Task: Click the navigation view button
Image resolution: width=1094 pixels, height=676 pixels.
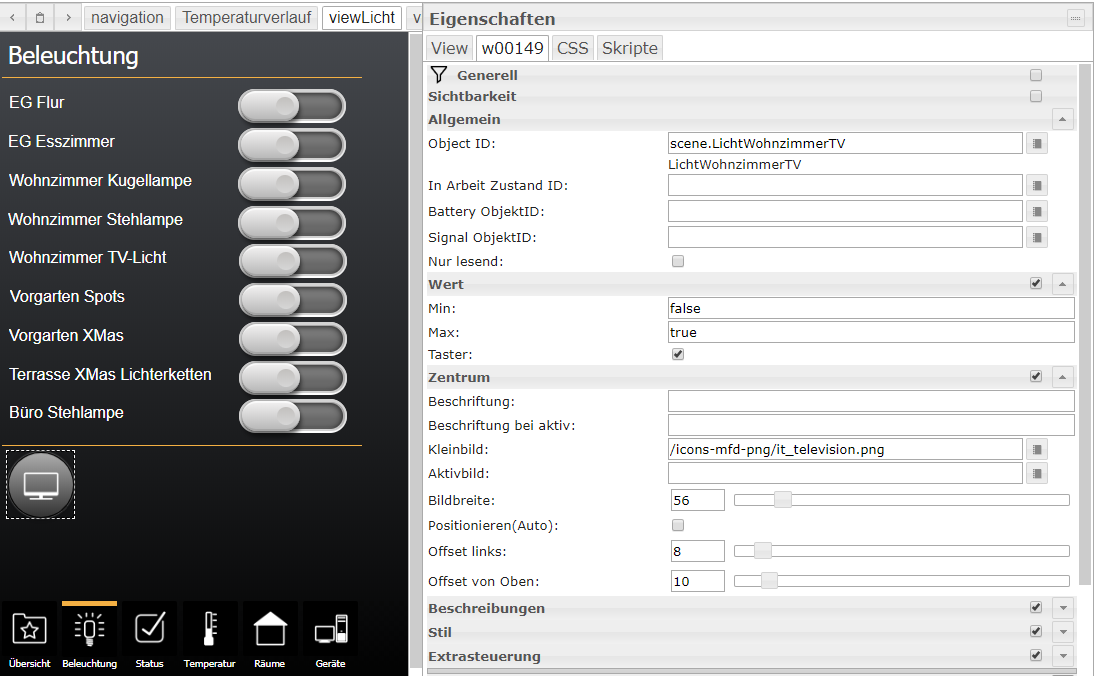Action: coord(127,18)
